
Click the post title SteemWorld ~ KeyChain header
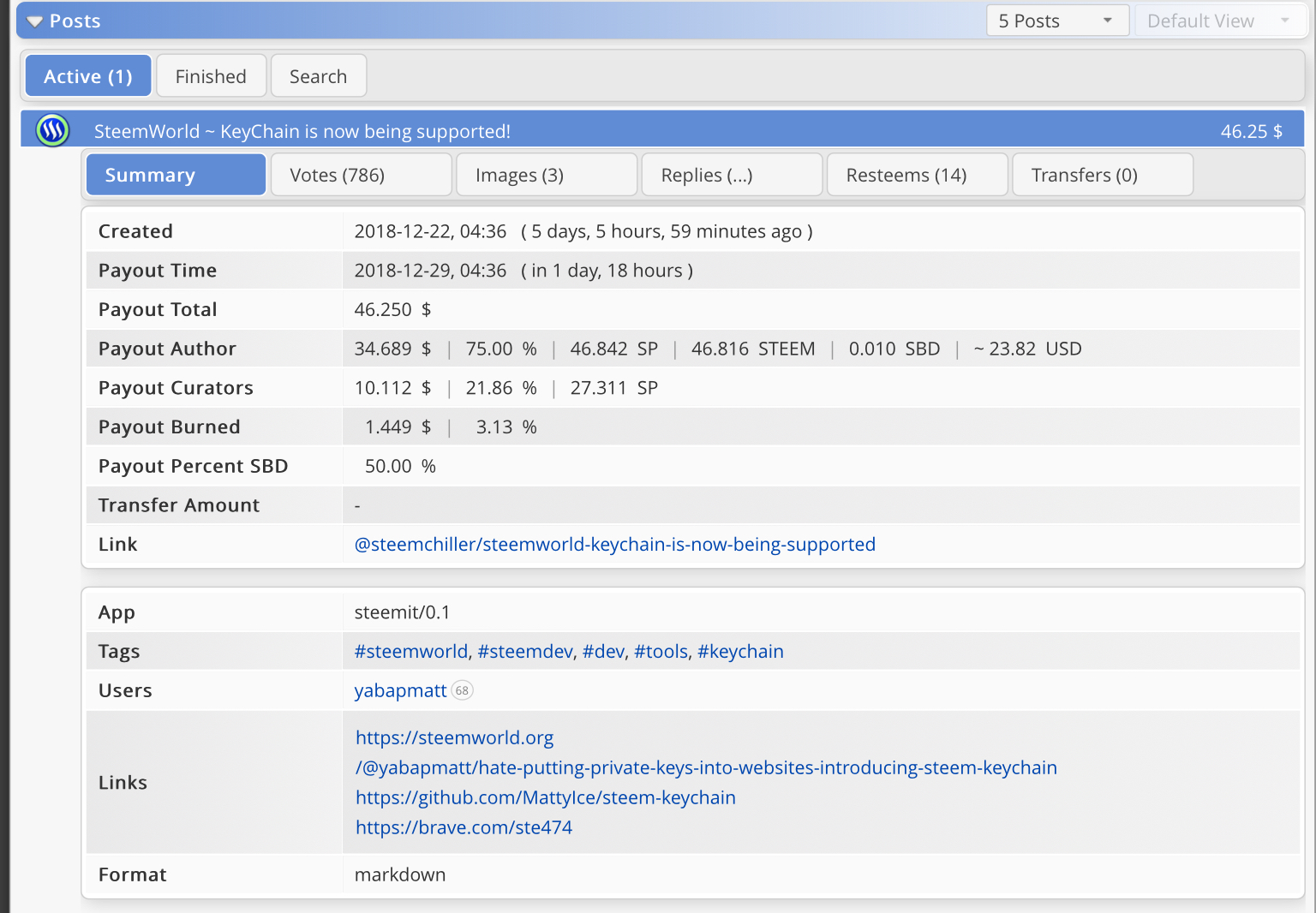pyautogui.click(x=302, y=131)
